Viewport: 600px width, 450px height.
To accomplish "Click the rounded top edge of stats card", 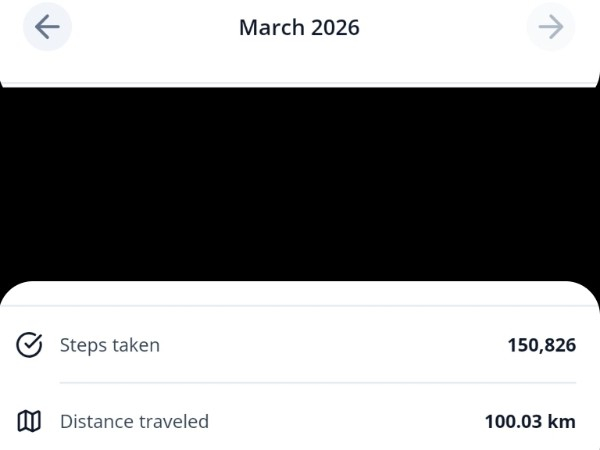I will (300, 290).
